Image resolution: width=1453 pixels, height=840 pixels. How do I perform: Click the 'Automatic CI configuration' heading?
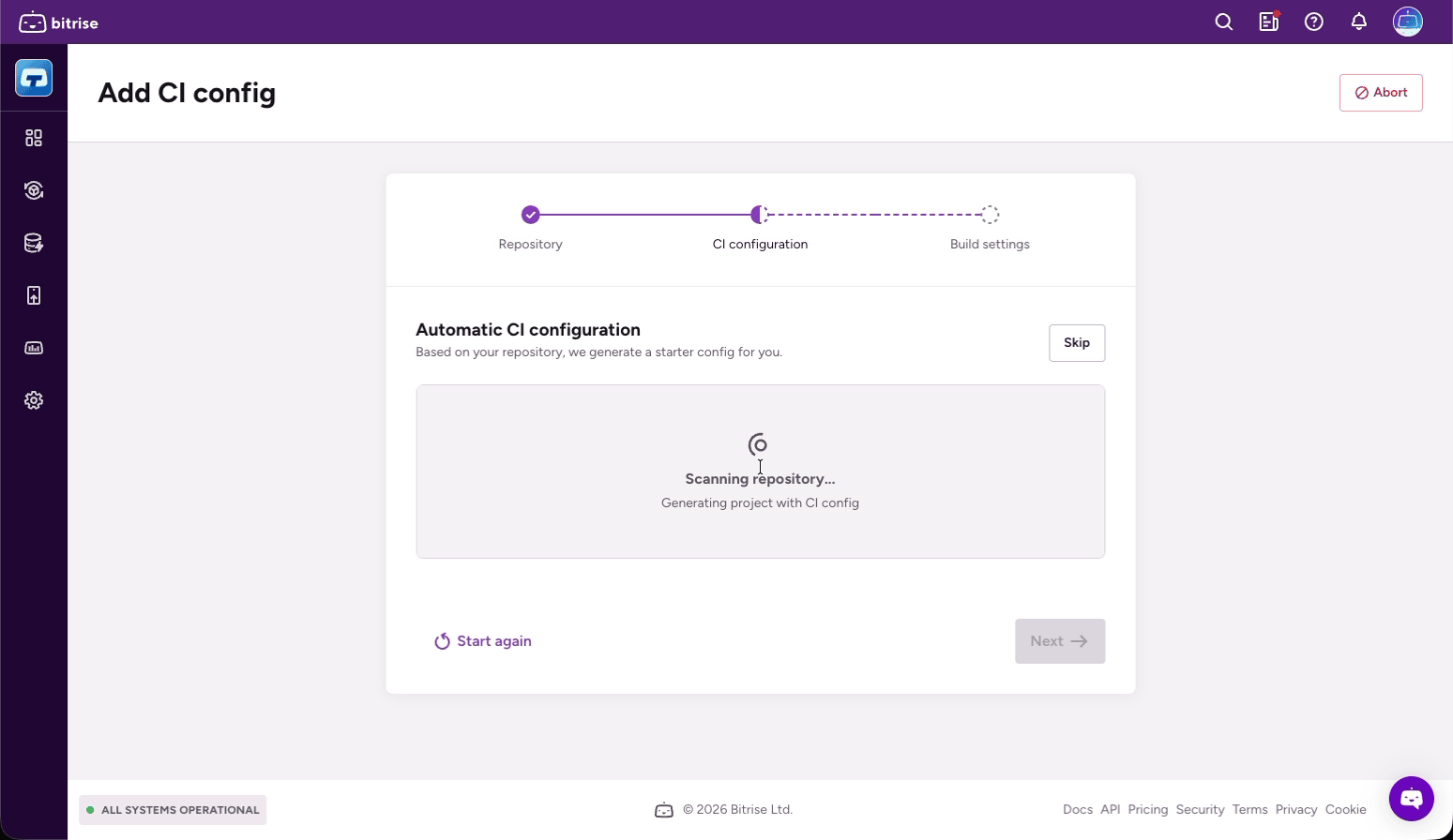point(528,330)
